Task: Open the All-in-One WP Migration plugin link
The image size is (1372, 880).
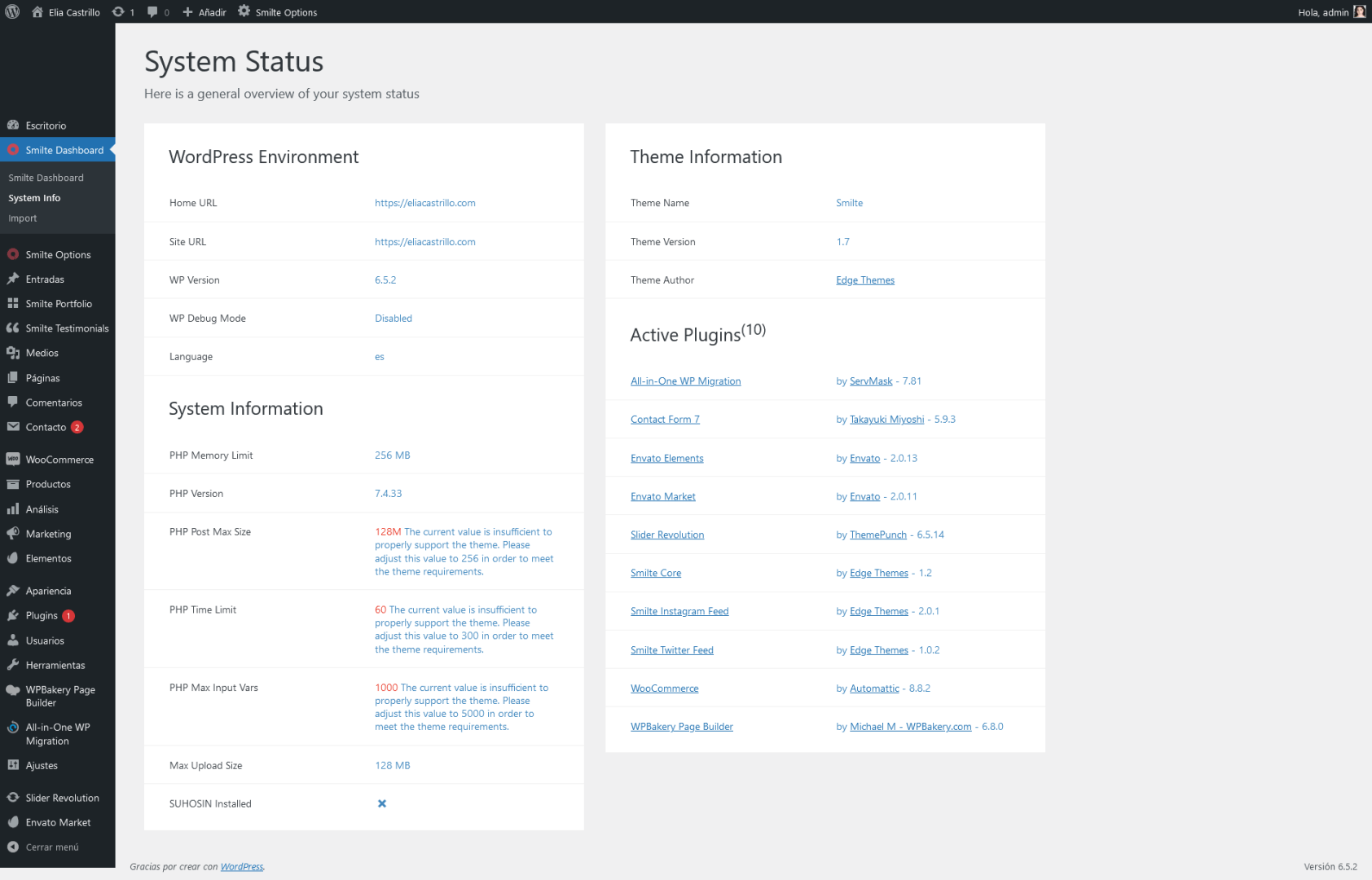Action: coord(685,381)
